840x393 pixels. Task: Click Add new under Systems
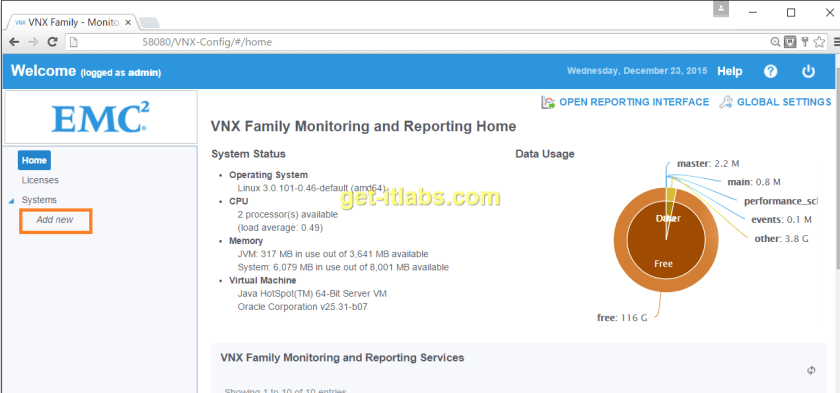pos(55,220)
